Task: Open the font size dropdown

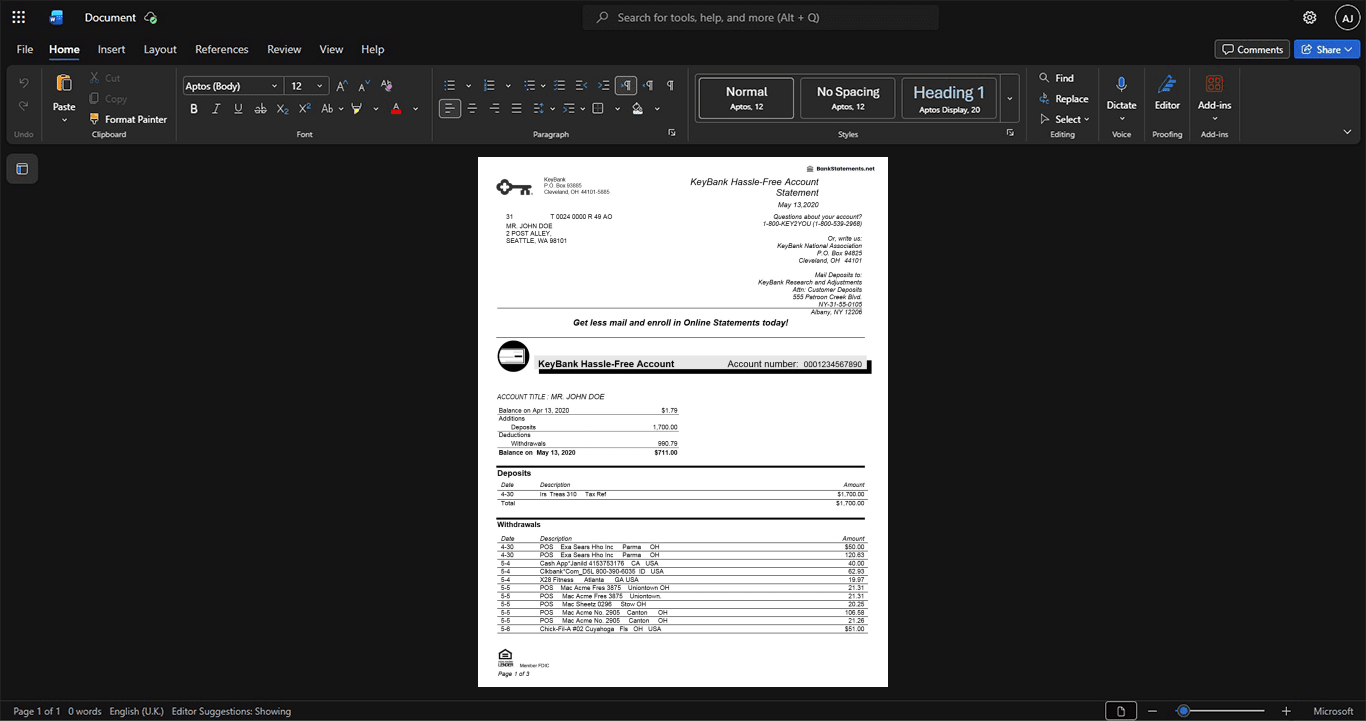Action: (320, 86)
